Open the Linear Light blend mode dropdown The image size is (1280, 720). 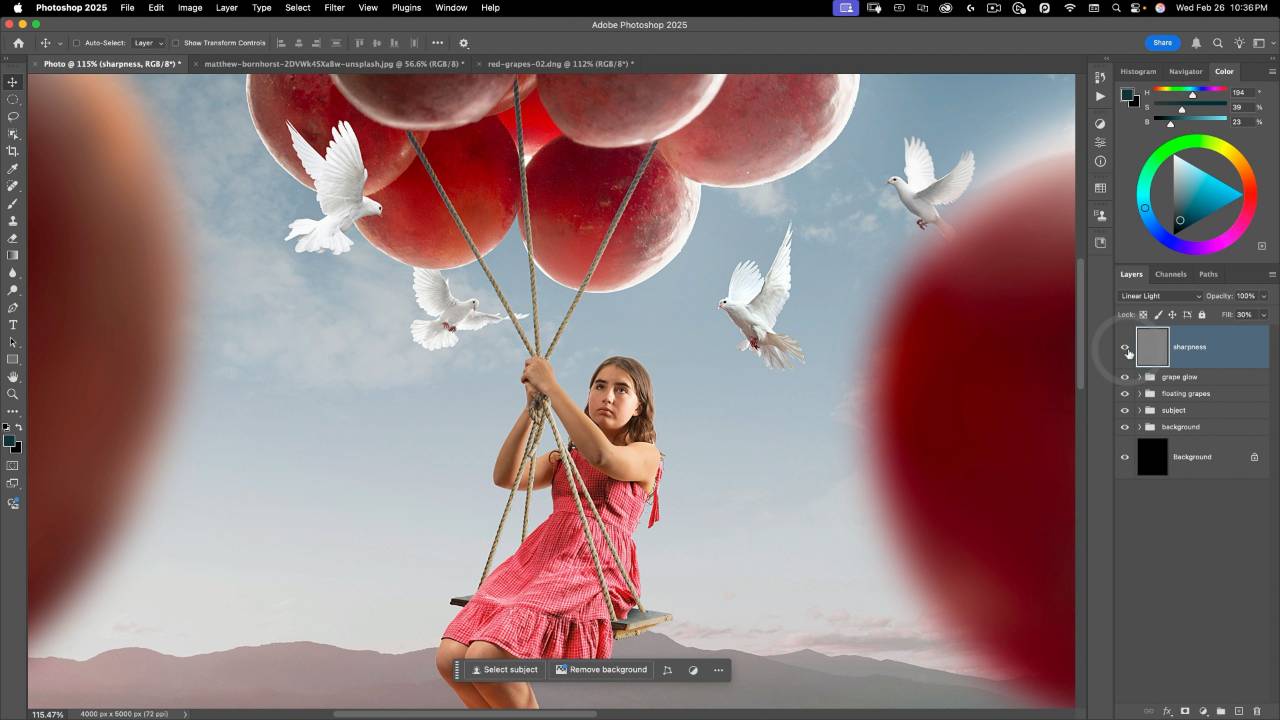(1160, 296)
